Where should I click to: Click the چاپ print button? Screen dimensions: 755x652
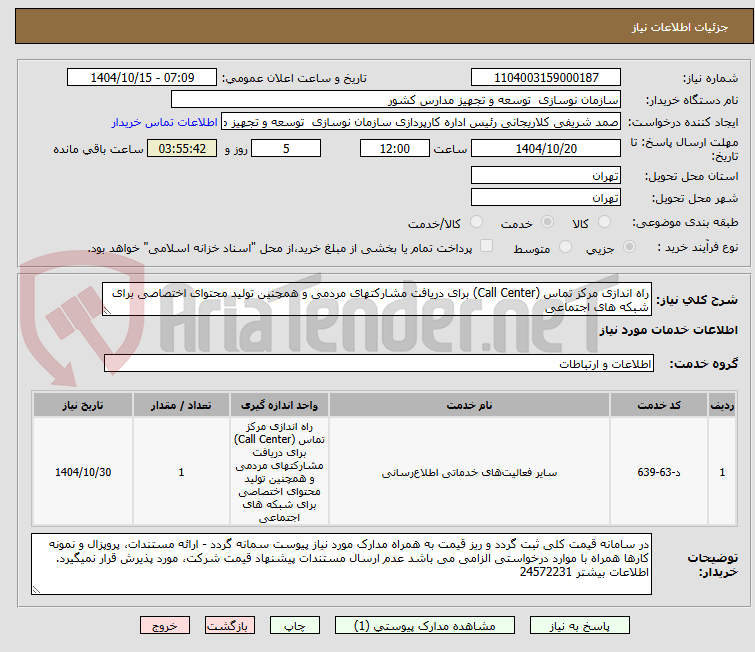click(295, 626)
